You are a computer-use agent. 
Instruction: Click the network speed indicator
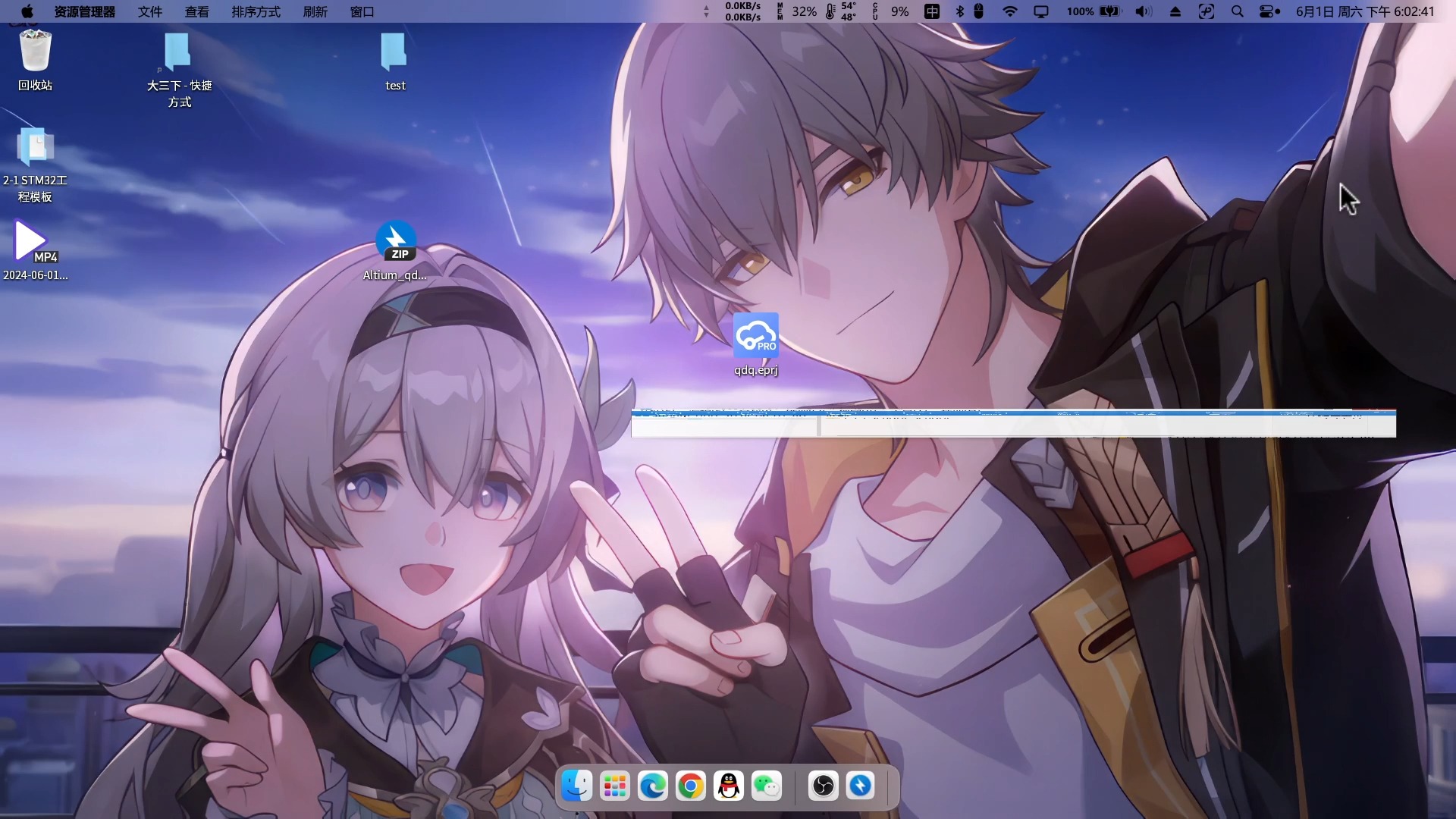click(x=733, y=11)
